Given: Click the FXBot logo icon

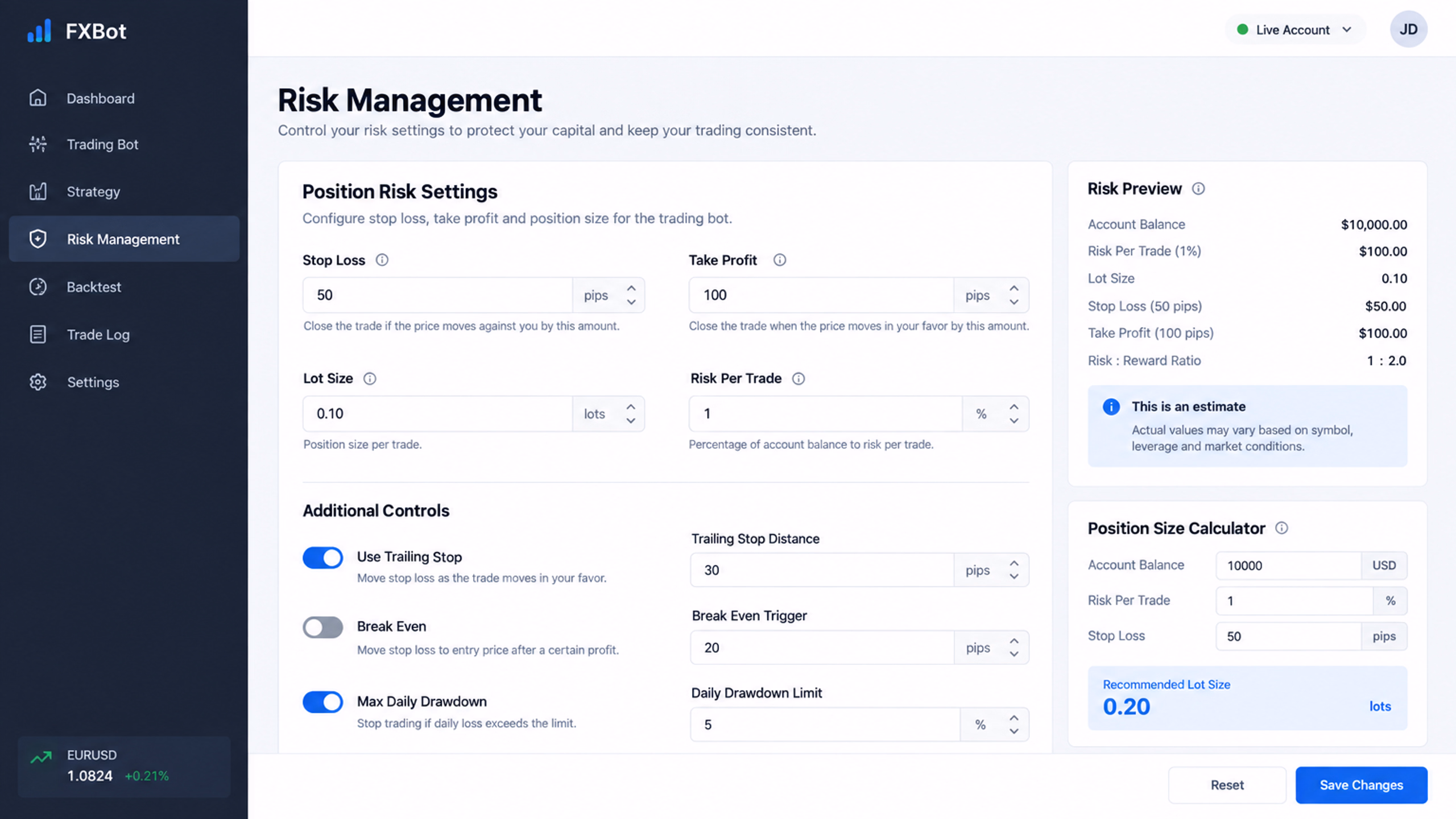Looking at the screenshot, I should [x=39, y=31].
